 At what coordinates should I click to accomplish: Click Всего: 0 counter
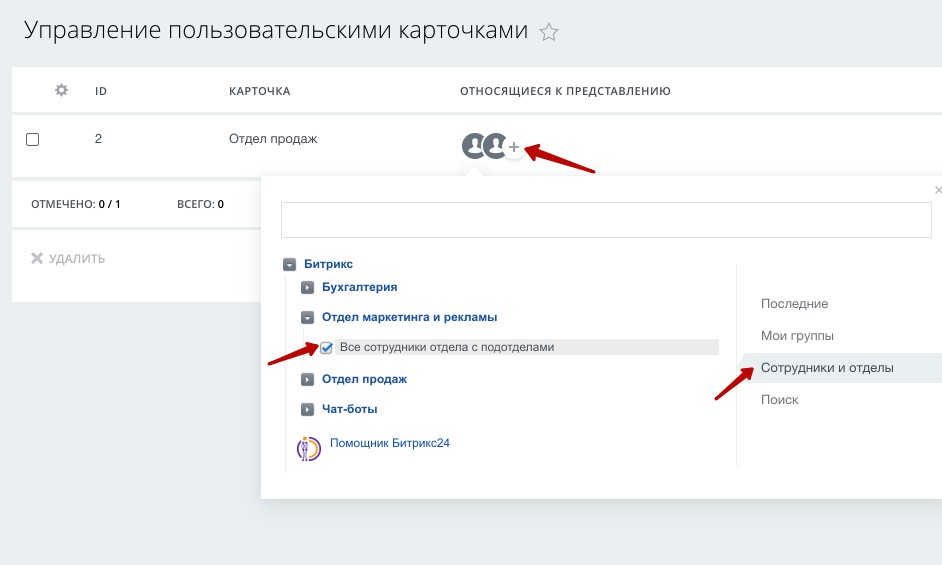pyautogui.click(x=200, y=204)
